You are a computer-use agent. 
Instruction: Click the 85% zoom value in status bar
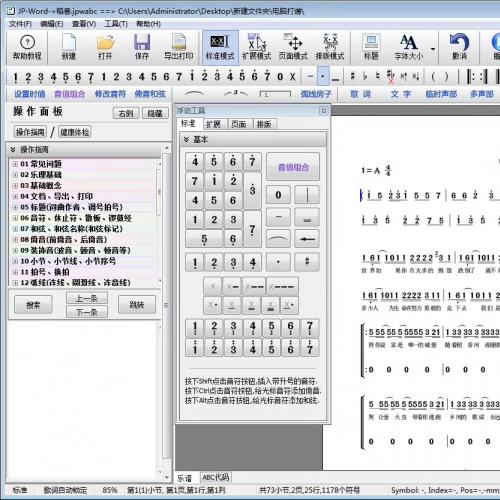pyautogui.click(x=110, y=490)
